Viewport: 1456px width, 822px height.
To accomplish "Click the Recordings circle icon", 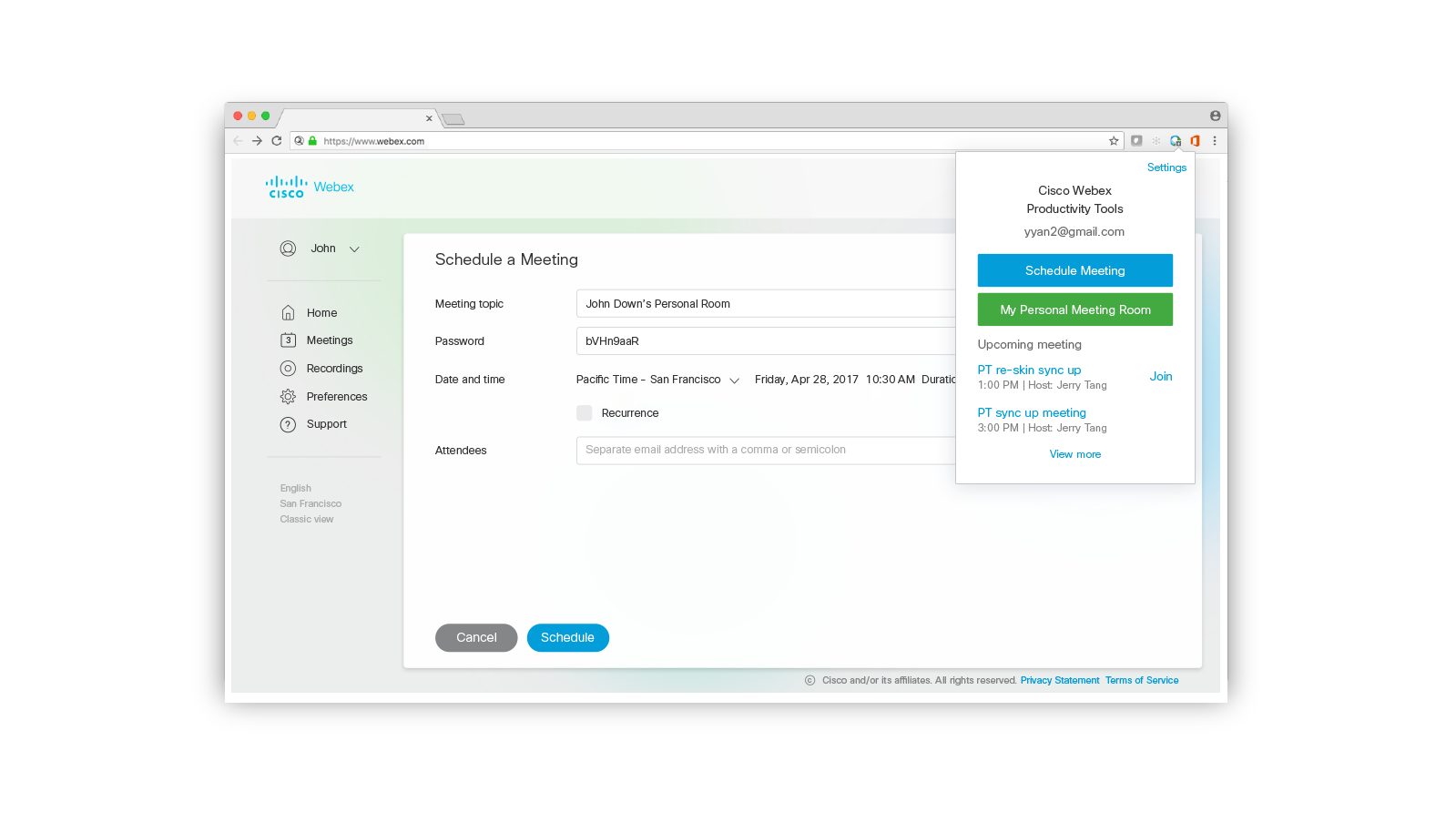I will click(x=288, y=369).
